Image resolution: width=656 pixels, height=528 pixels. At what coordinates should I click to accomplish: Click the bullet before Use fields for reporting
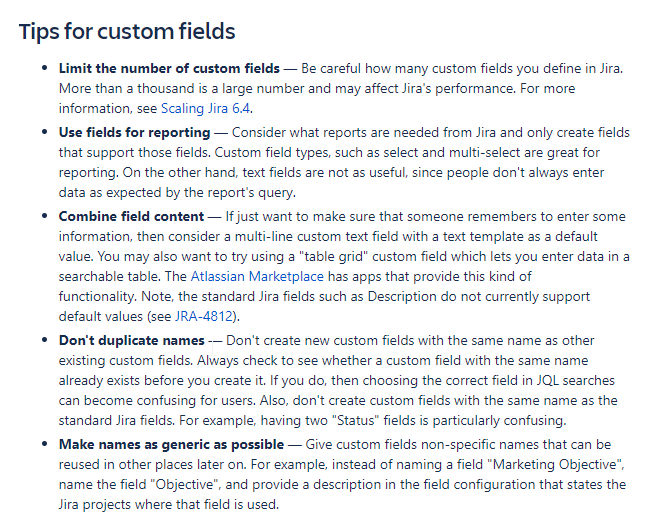pyautogui.click(x=45, y=132)
